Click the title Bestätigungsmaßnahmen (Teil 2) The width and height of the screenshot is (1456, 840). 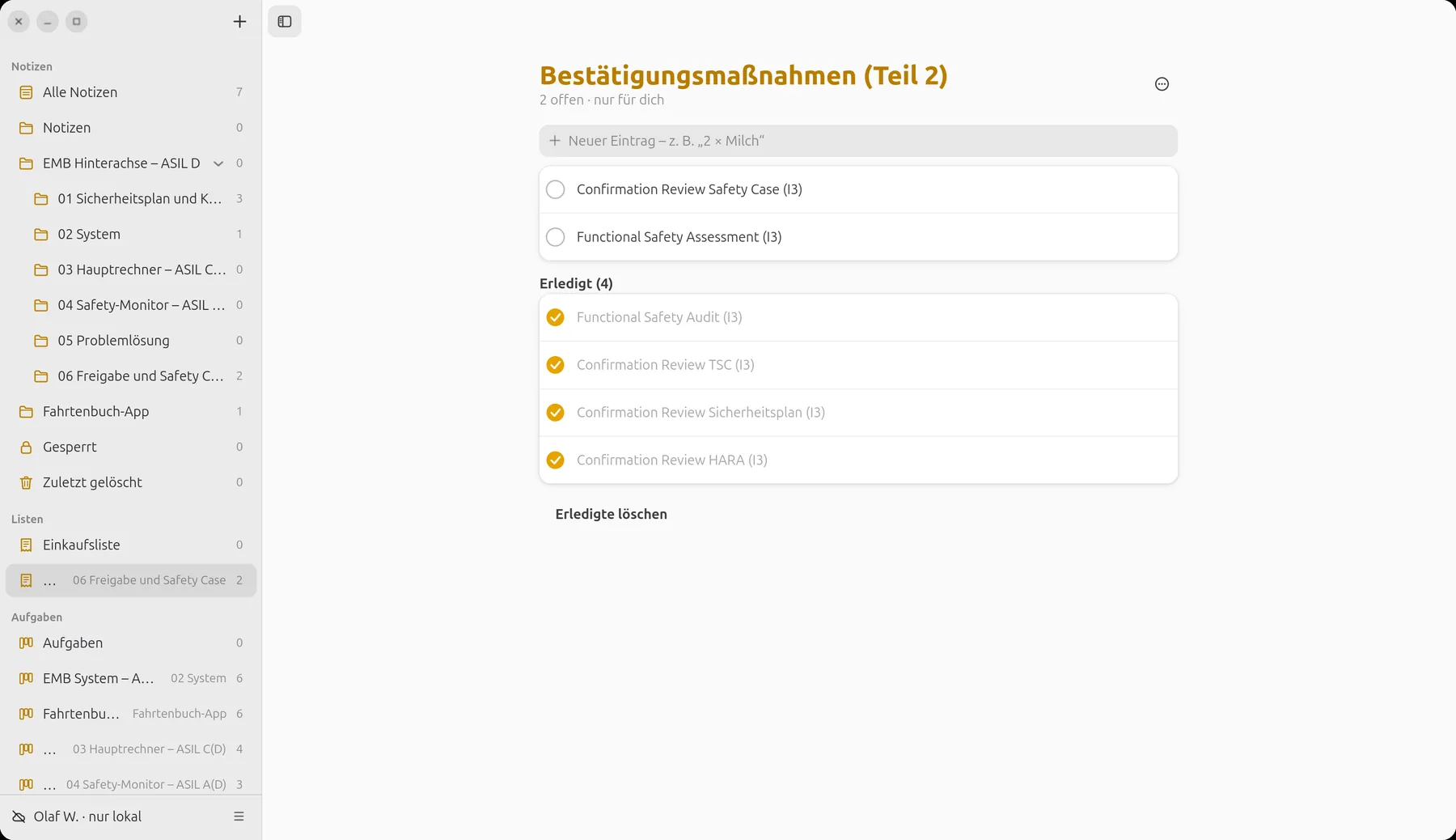pos(743,75)
